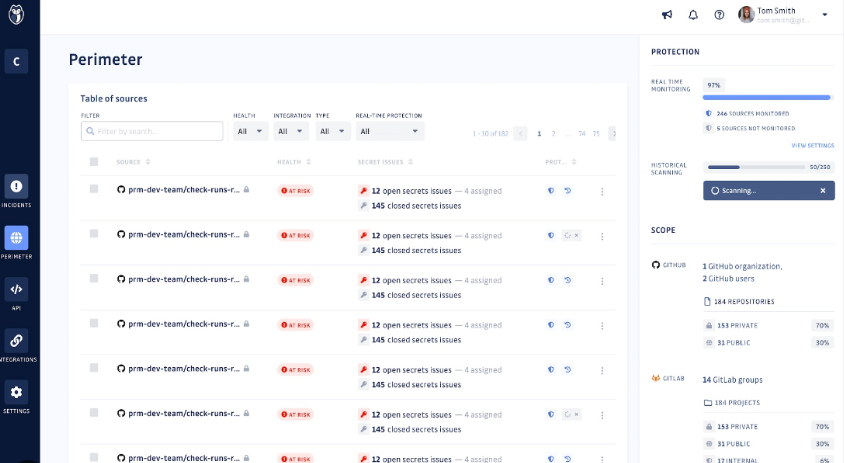Open the announcements megaphone icon
This screenshot has height=463, width=844.
coord(667,15)
